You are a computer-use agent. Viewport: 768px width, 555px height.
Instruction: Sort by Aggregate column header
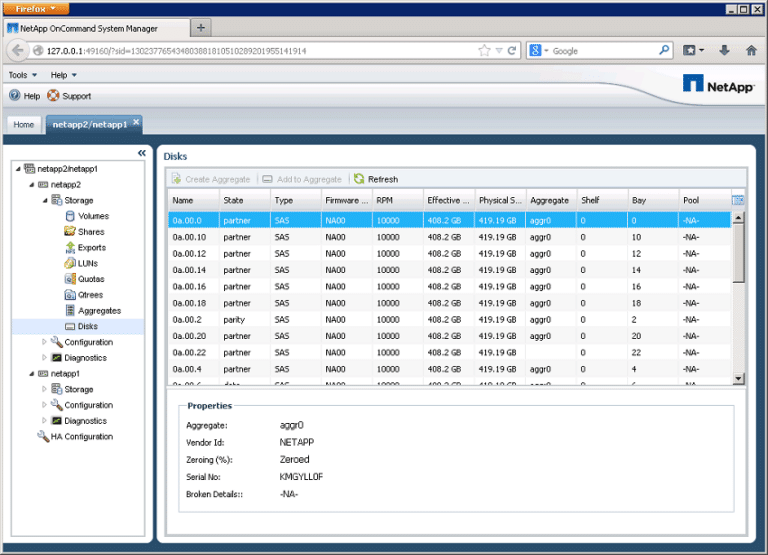point(552,200)
